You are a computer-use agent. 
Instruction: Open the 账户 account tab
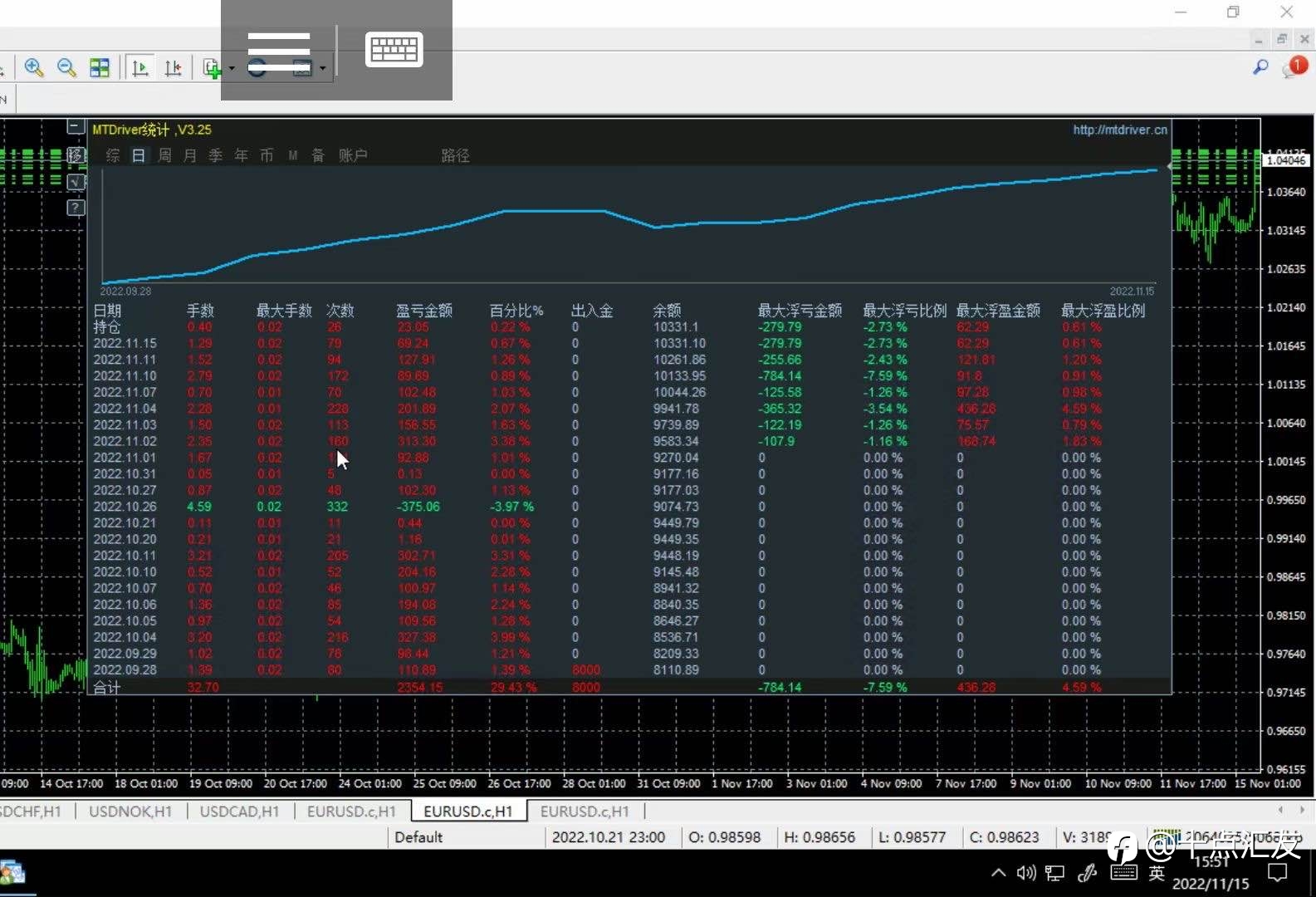[x=353, y=155]
